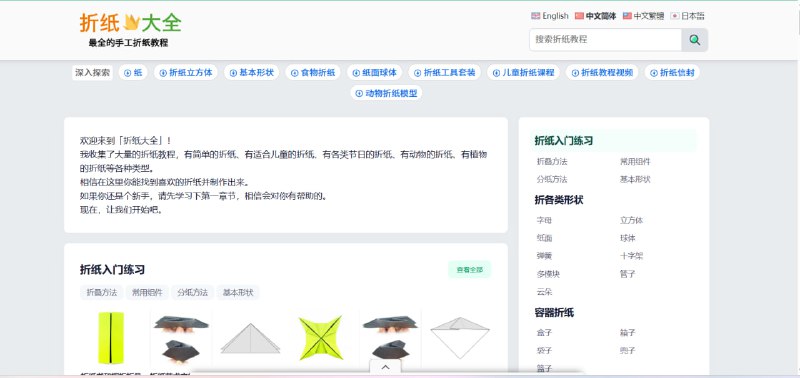Screen dimensions: 800x378
Task: Open sidebar link 十字架
Action: 631,256
